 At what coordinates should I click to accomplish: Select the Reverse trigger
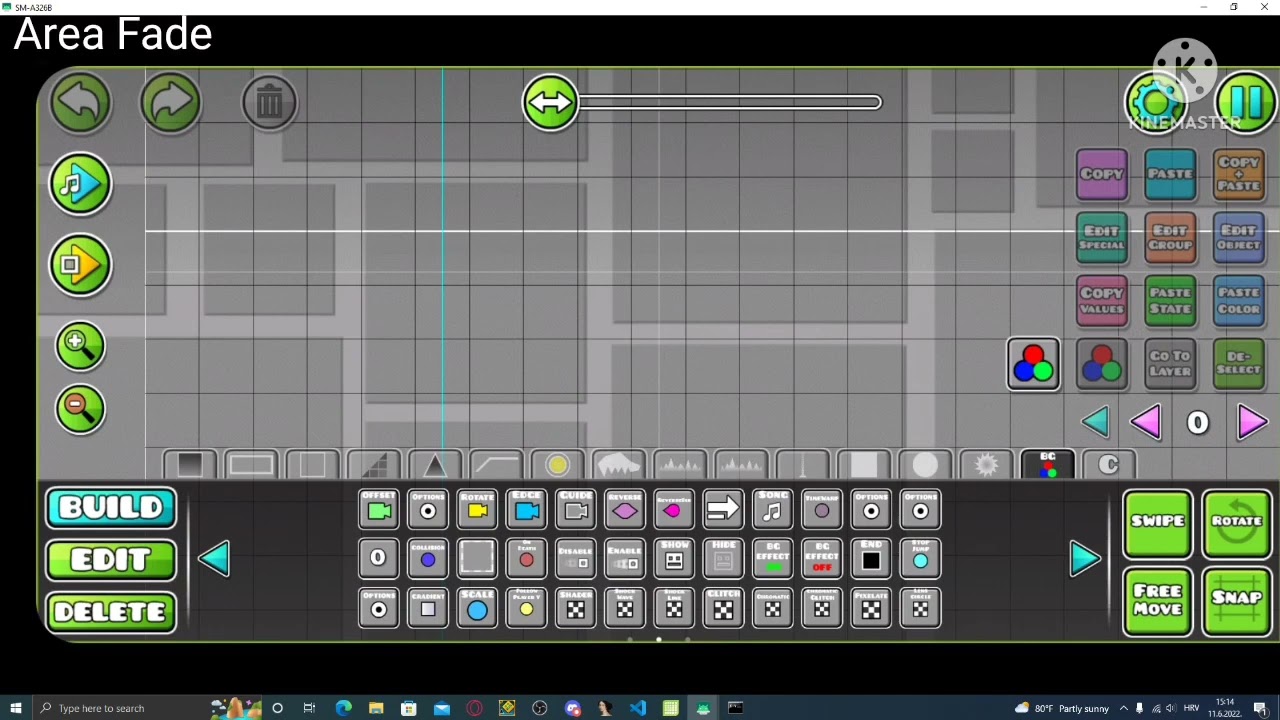click(x=624, y=510)
